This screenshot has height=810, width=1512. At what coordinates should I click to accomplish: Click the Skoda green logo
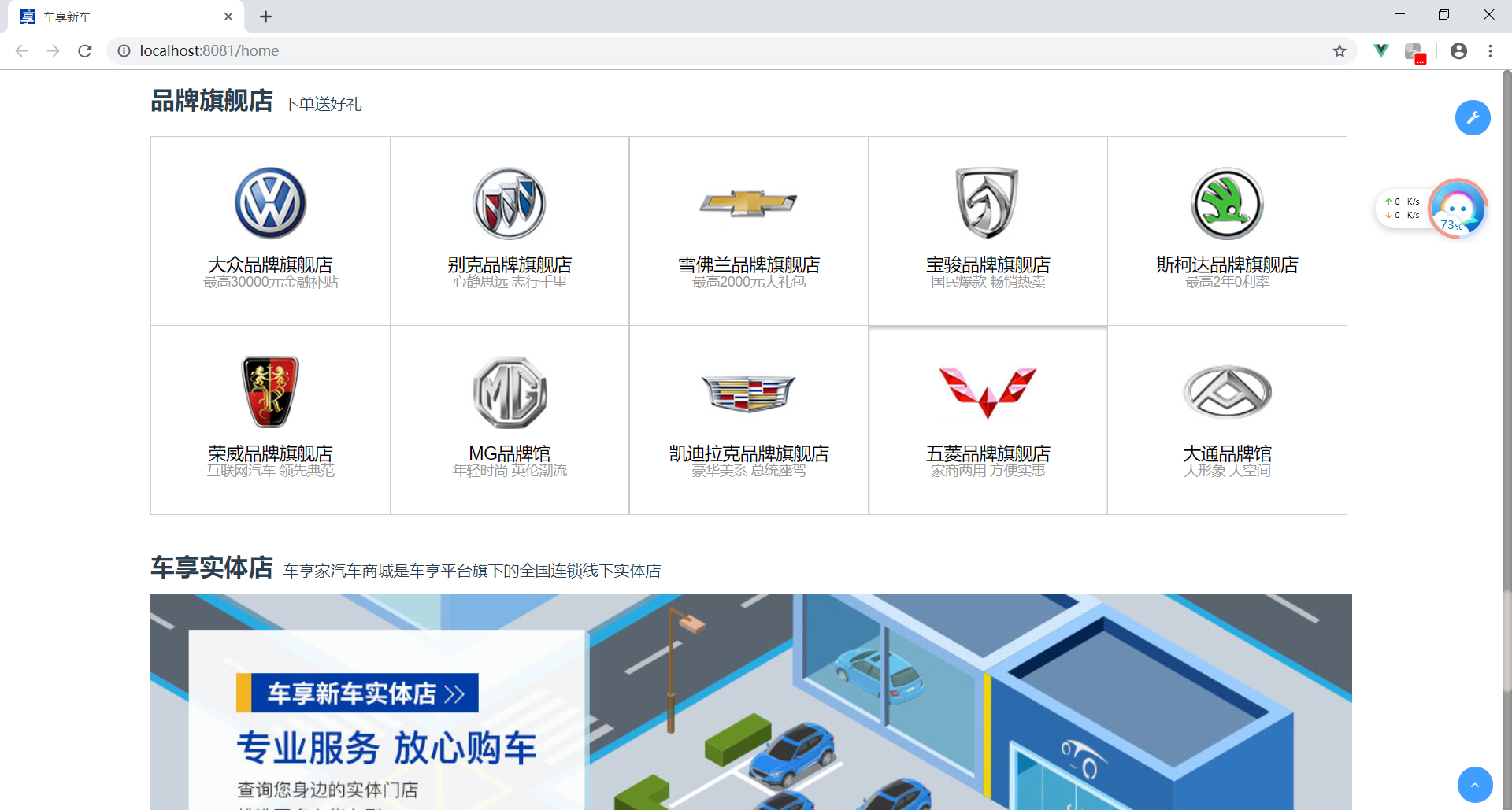[1227, 203]
